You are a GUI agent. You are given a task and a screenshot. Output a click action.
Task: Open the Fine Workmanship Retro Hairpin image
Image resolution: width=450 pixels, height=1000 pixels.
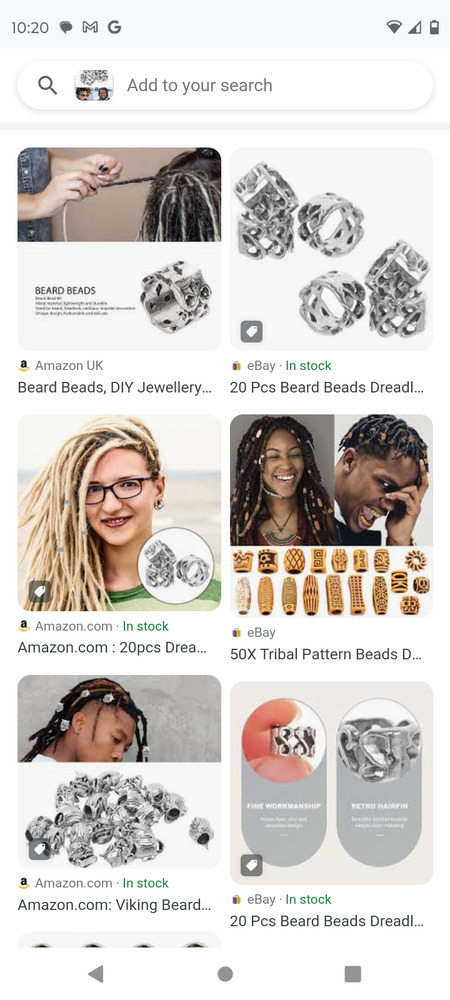[x=331, y=783]
